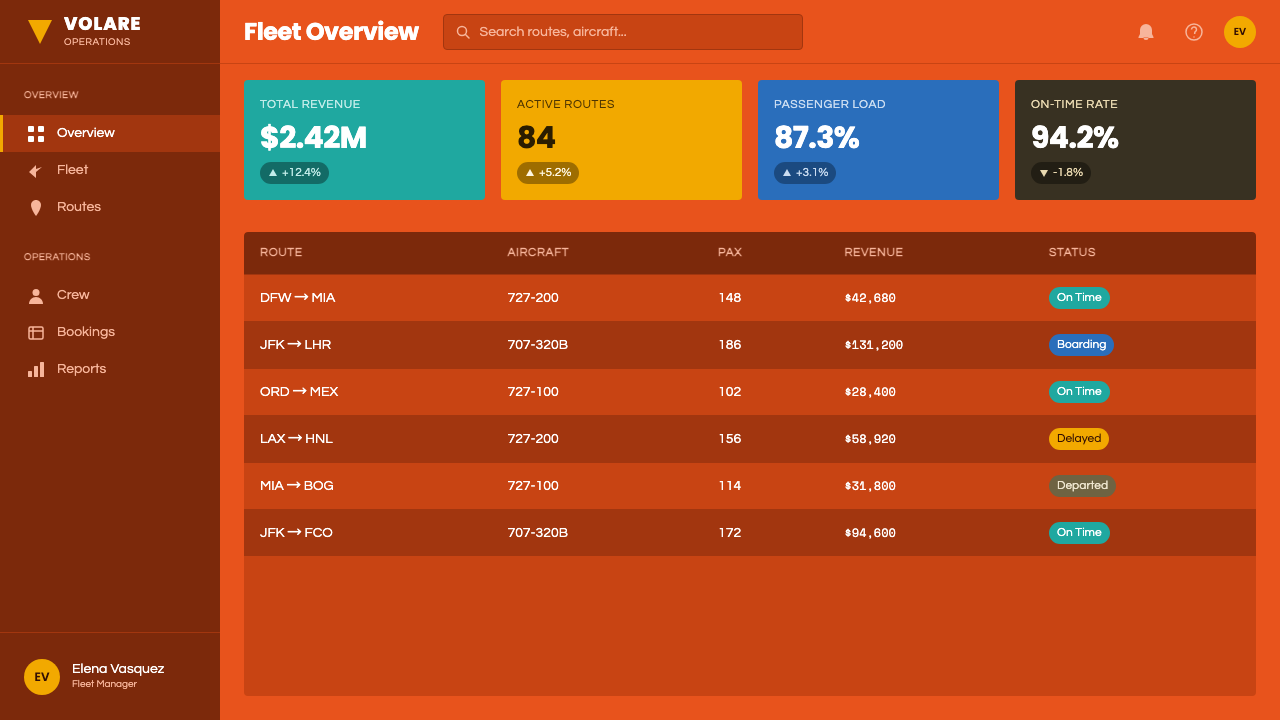Select the MIA → BOG route
The image size is (1280, 720).
pyautogui.click(x=750, y=486)
